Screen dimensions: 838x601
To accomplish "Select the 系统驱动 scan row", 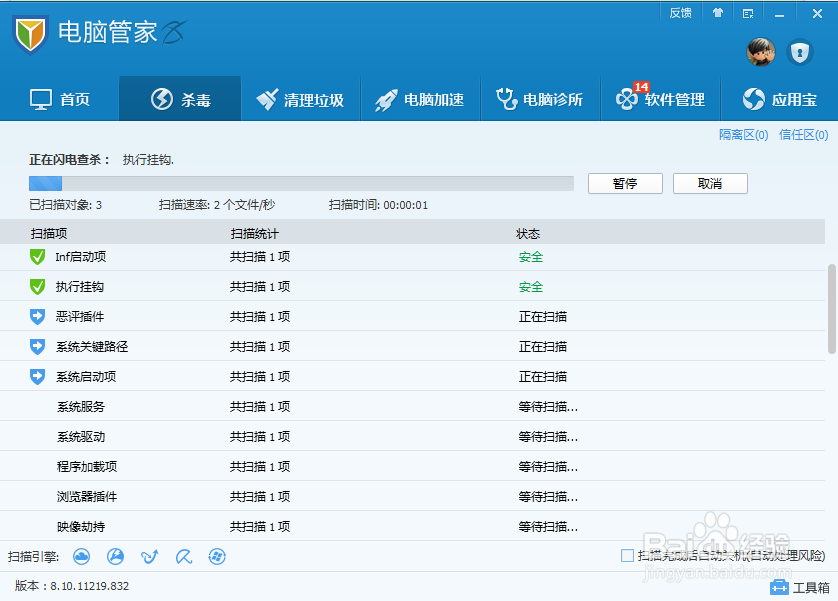I will (x=412, y=436).
